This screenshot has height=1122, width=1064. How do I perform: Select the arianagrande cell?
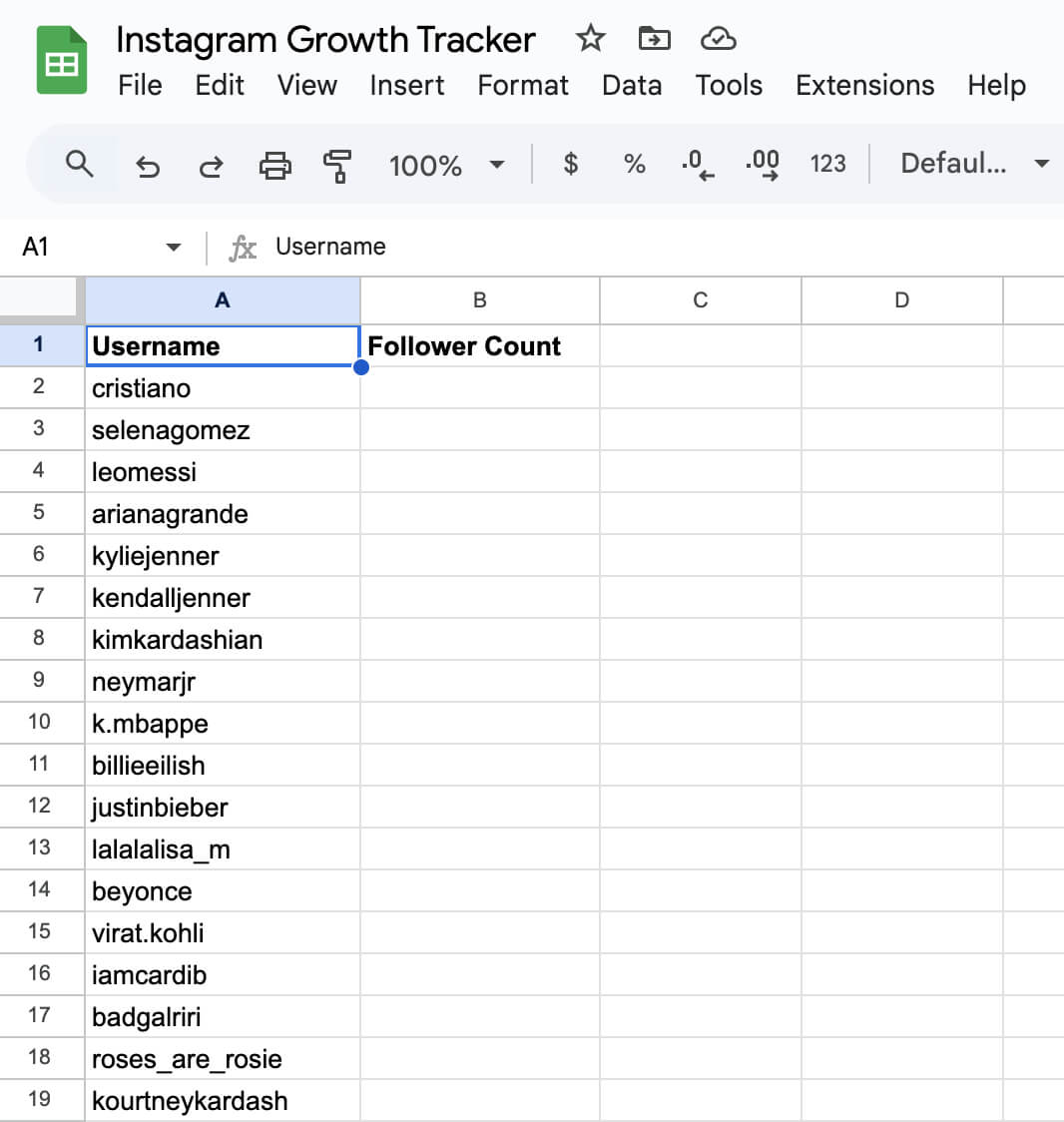pyautogui.click(x=223, y=514)
